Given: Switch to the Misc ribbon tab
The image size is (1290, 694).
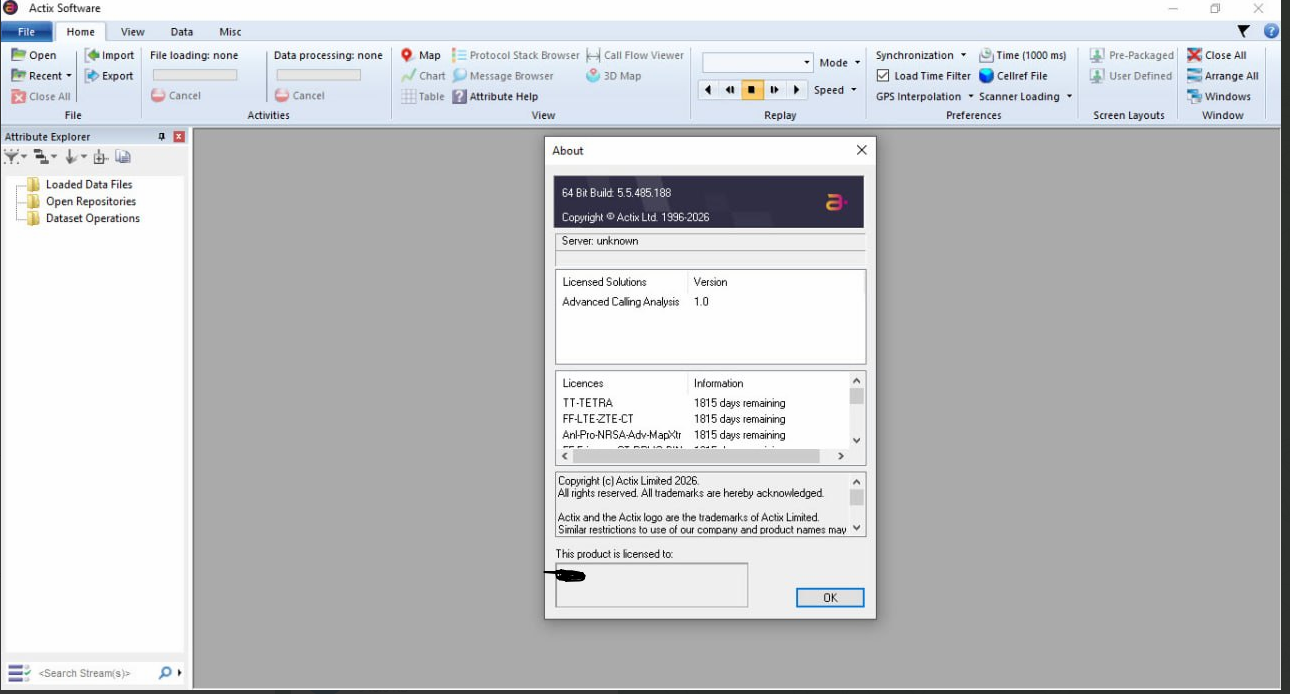Looking at the screenshot, I should pos(230,32).
